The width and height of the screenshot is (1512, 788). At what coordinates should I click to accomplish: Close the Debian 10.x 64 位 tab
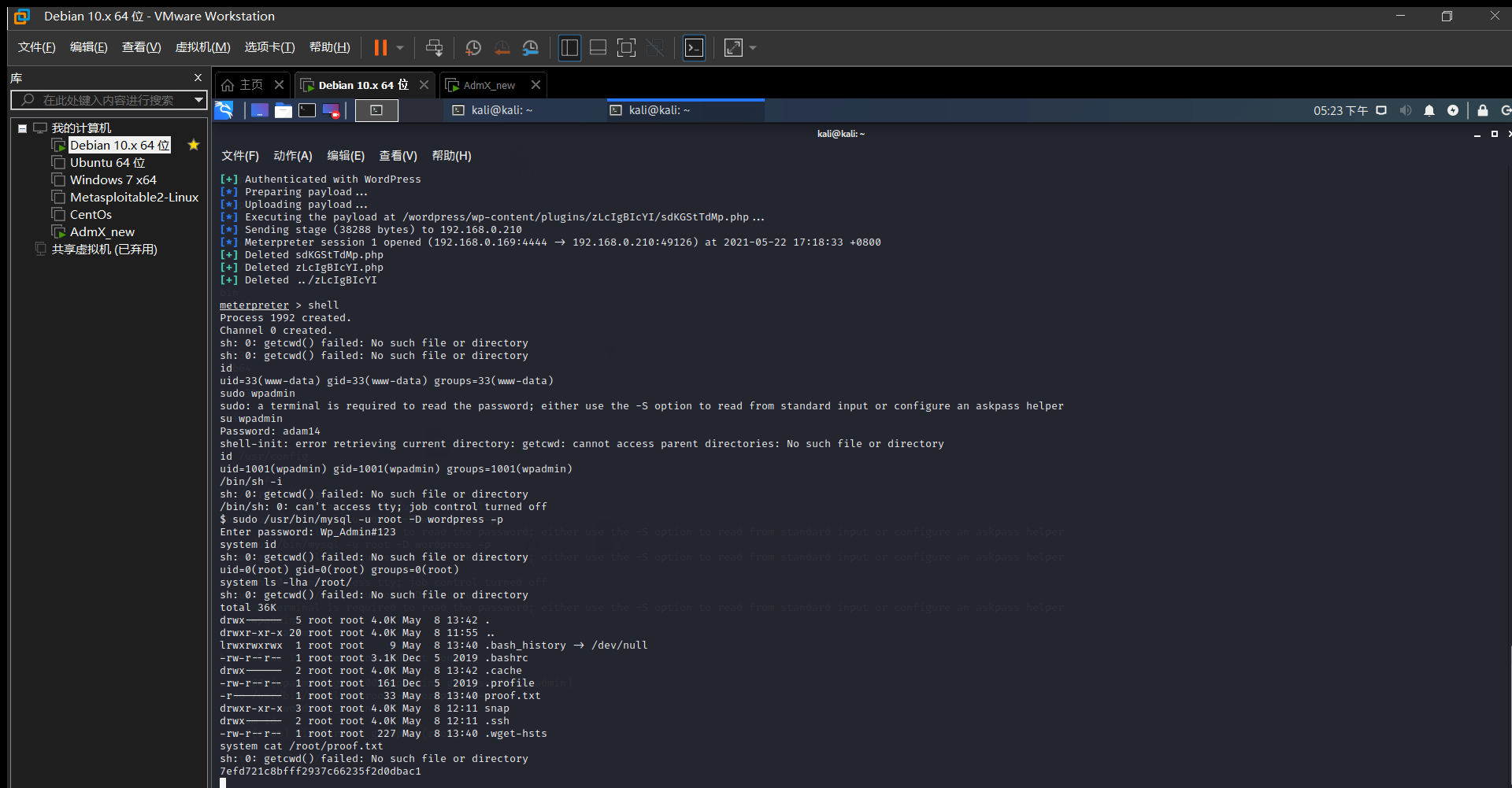click(x=424, y=84)
